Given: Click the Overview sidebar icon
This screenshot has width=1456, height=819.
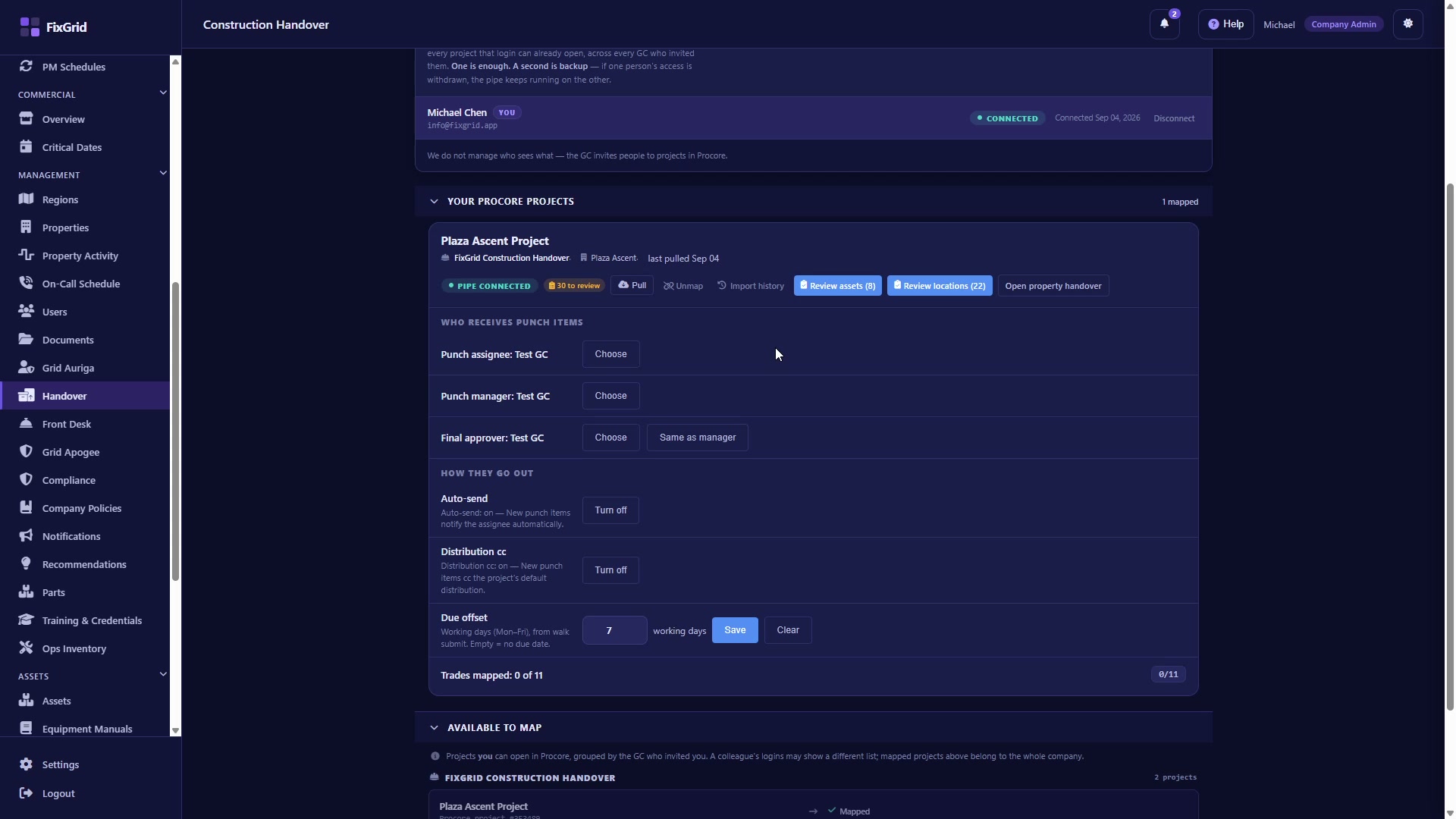Looking at the screenshot, I should point(26,118).
